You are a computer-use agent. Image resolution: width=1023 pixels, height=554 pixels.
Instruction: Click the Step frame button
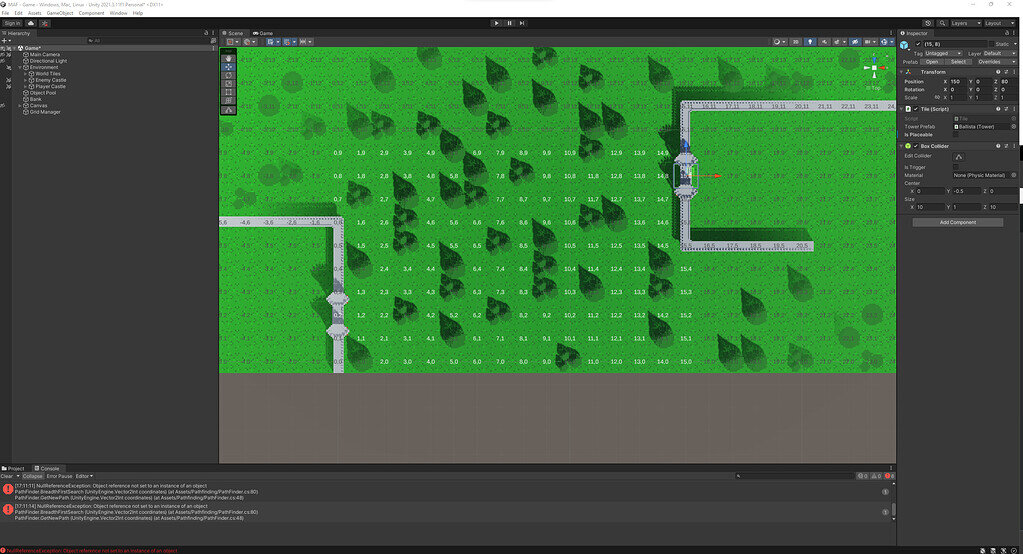522,23
